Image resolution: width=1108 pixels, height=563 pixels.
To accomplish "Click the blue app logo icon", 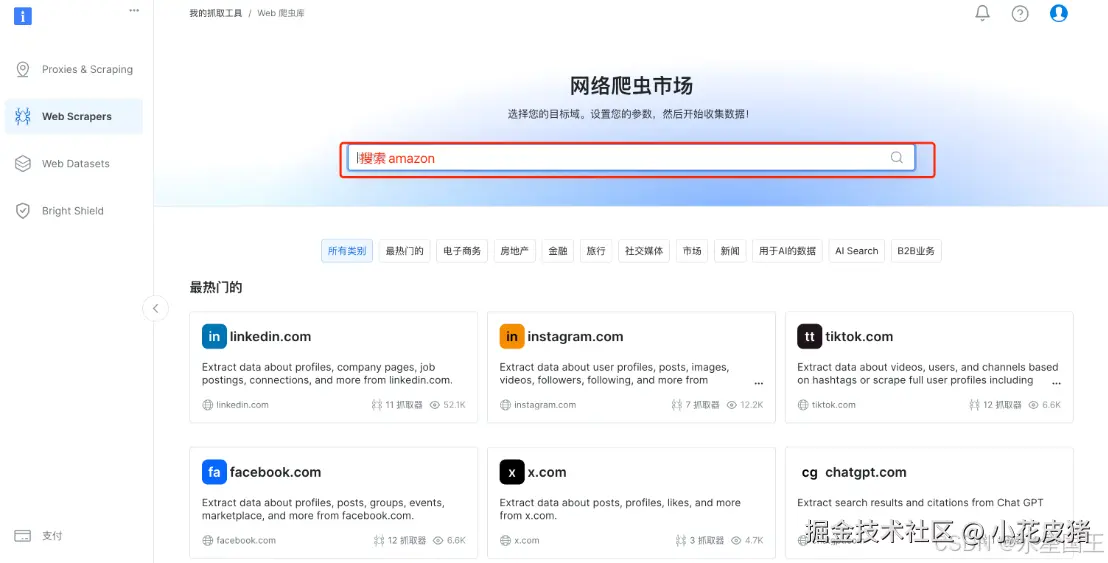I will point(23,16).
